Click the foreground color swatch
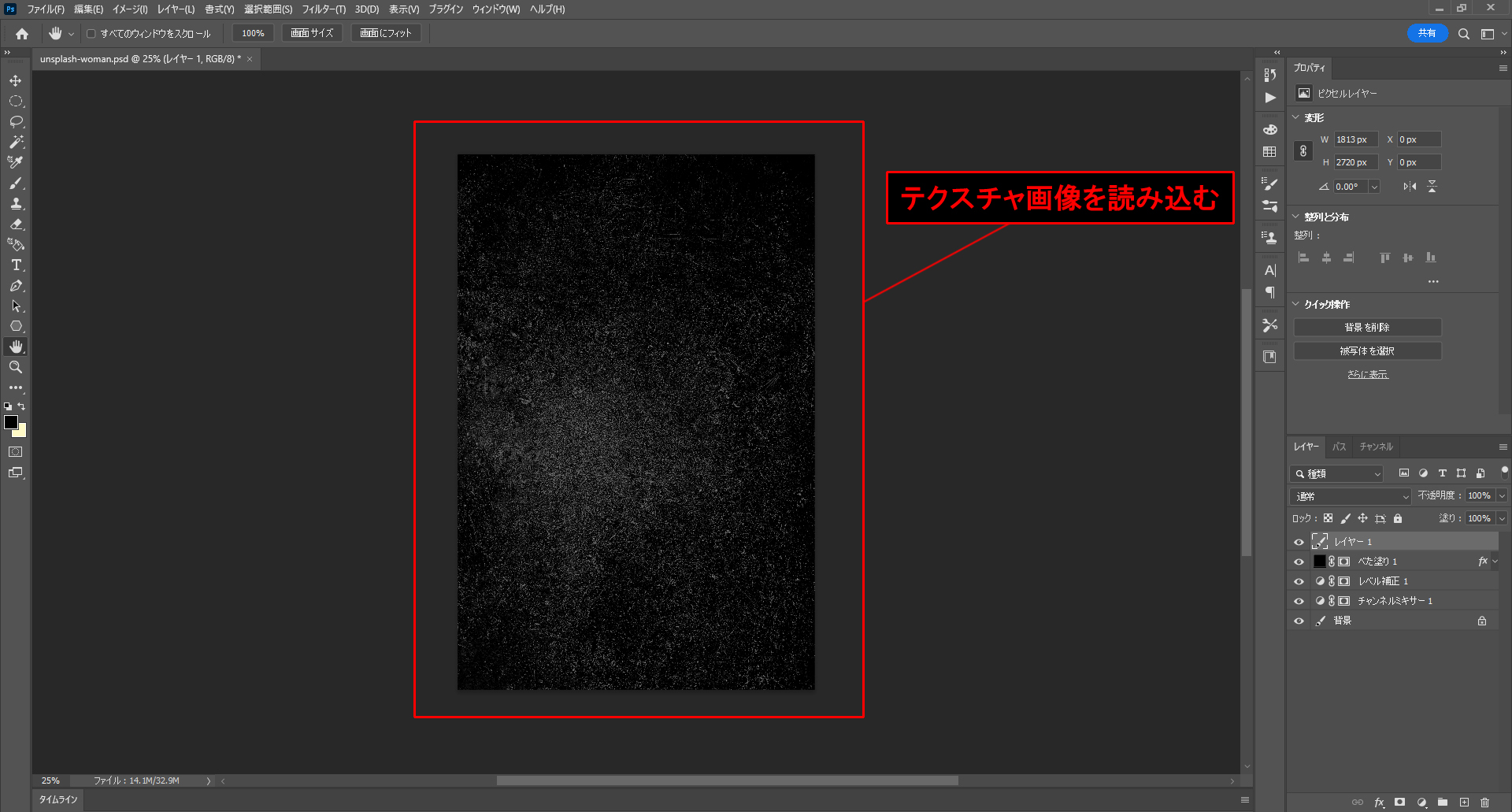Image resolution: width=1512 pixels, height=812 pixels. tap(11, 423)
